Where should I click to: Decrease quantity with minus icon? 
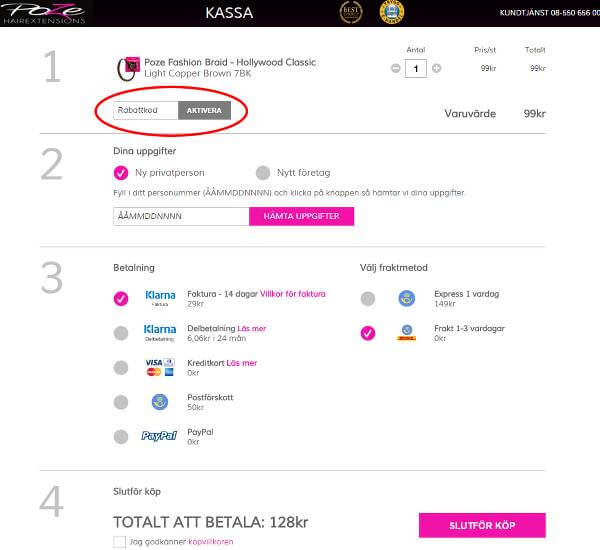396,68
